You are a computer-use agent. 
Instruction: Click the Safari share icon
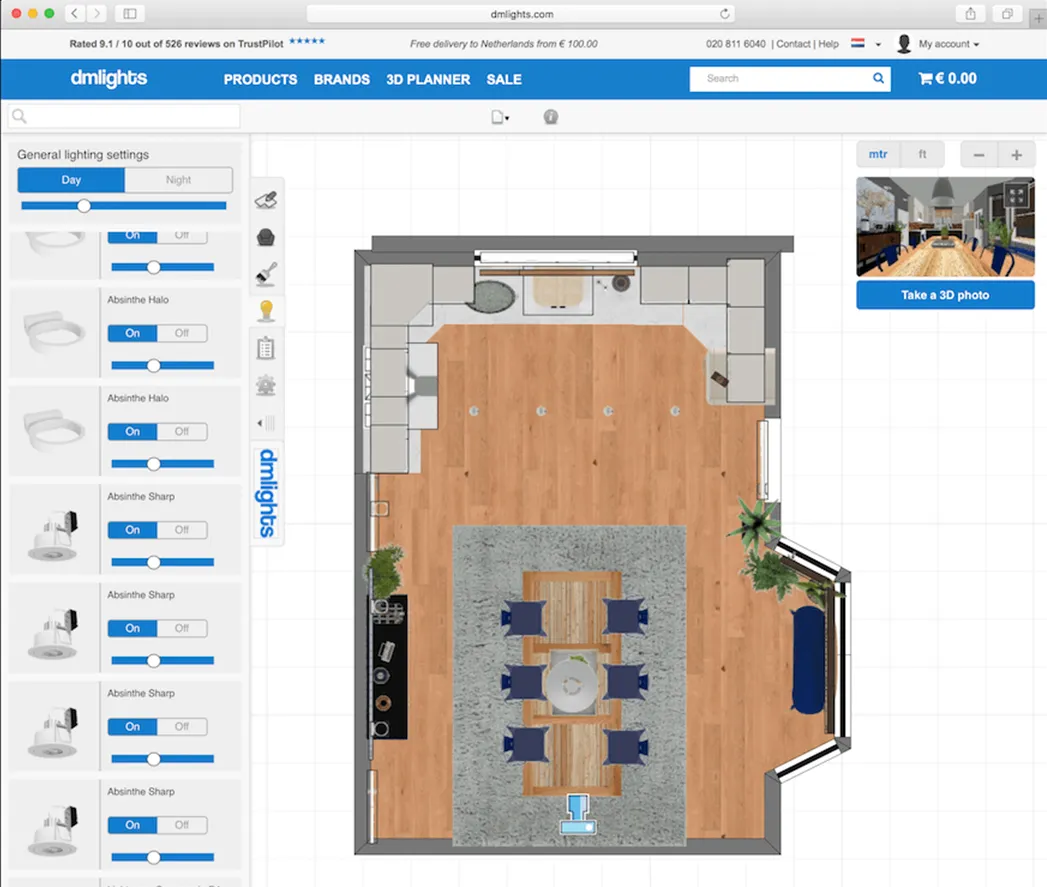970,13
